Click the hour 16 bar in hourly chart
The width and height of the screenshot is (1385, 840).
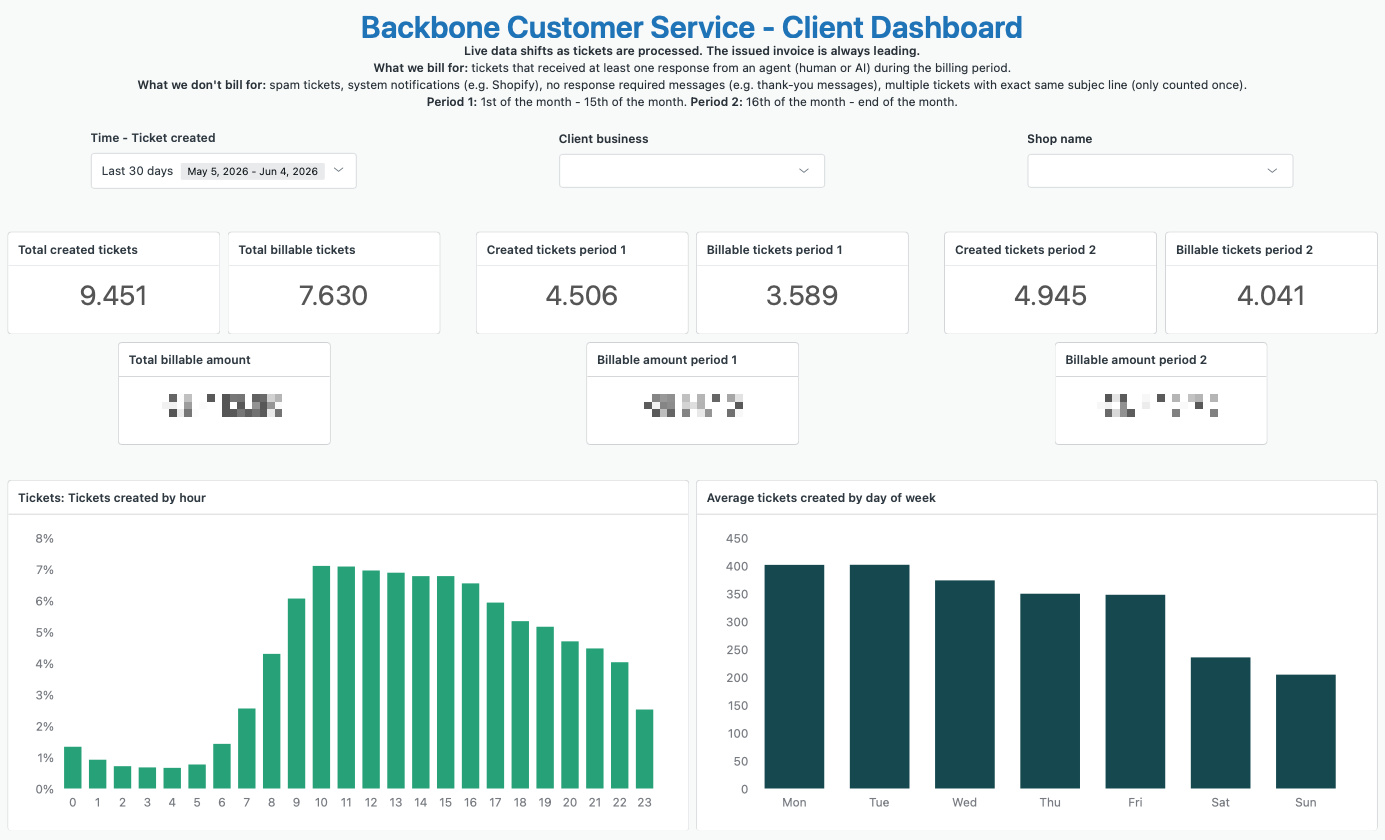pyautogui.click(x=470, y=686)
